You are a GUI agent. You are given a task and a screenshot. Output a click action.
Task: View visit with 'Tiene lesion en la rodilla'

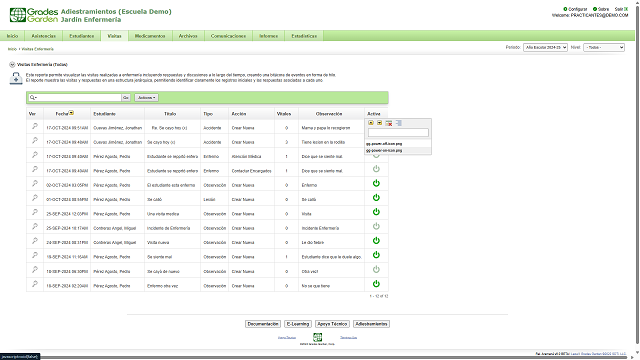[35, 141]
